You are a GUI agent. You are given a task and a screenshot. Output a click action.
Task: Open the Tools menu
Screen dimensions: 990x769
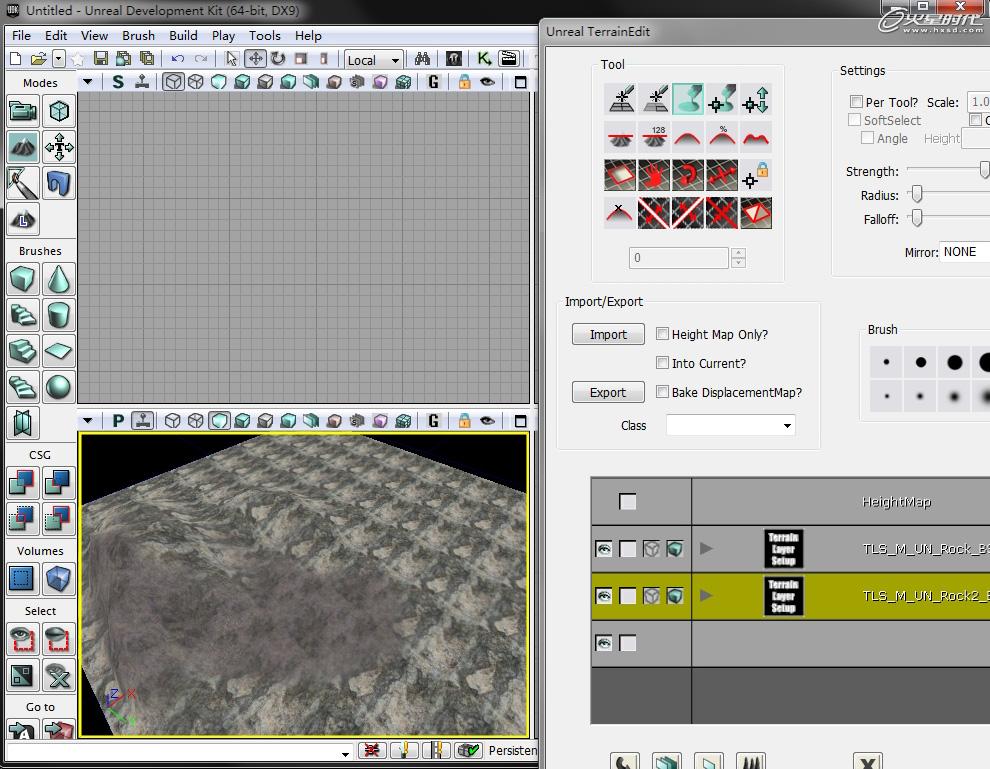point(265,35)
